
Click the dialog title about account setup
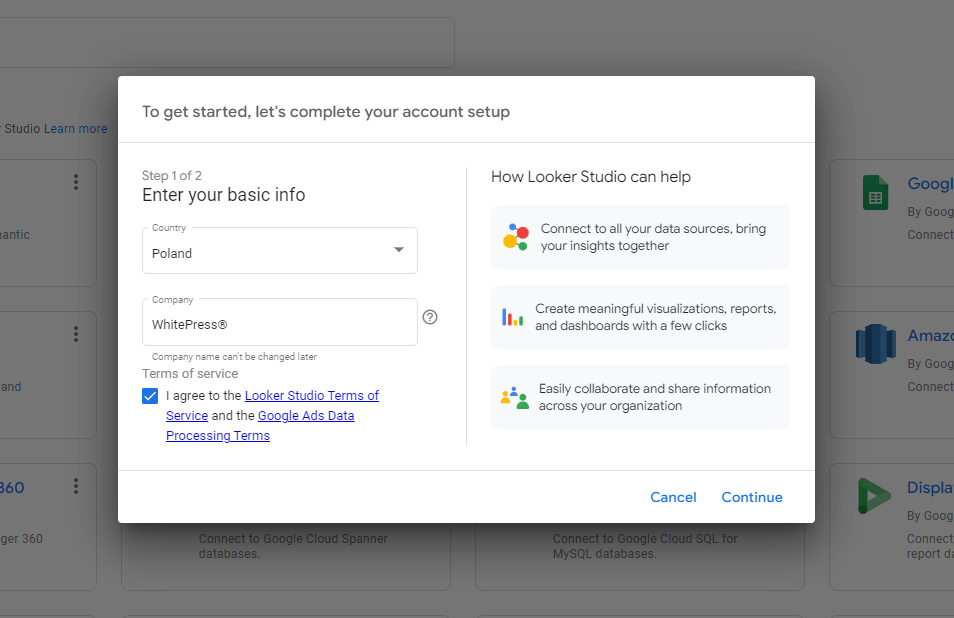point(326,112)
